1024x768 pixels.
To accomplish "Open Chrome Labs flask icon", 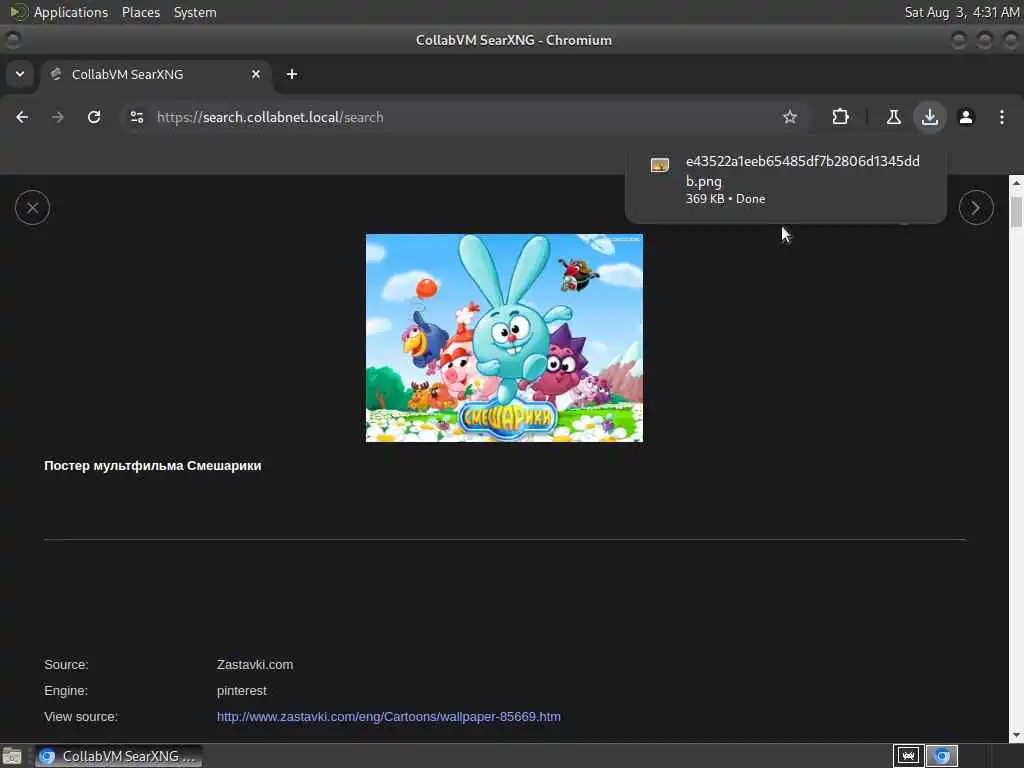I will pos(893,117).
